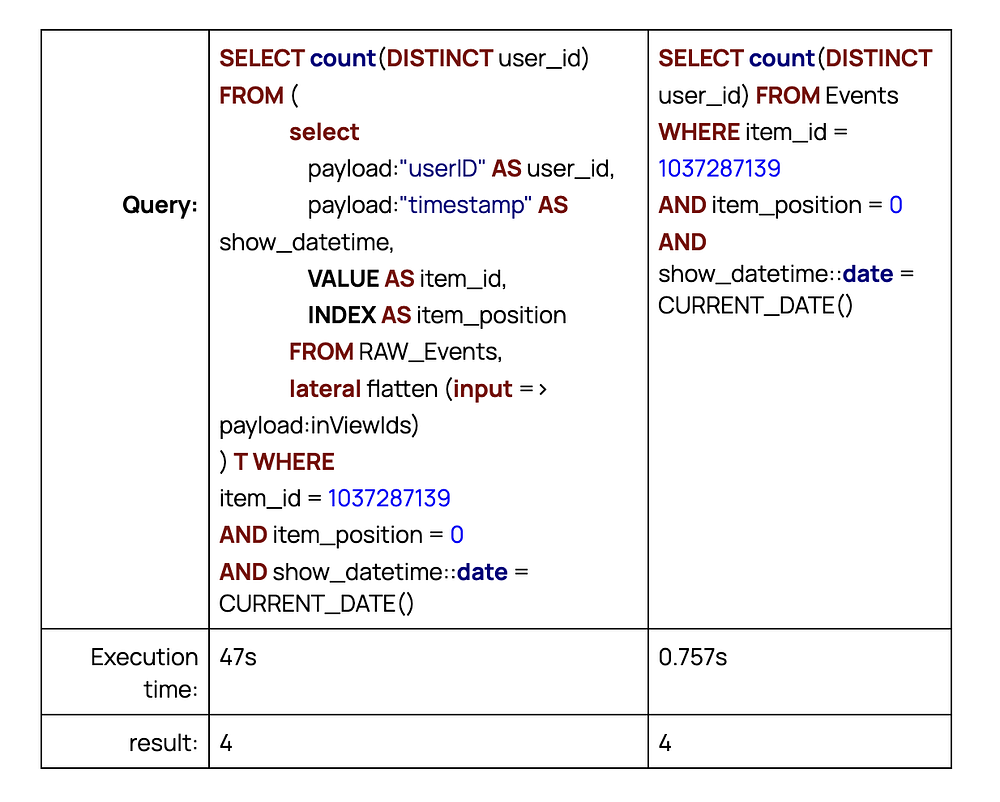Click the RAW_Events table name
Screen dimensions: 1000x802
point(429,352)
